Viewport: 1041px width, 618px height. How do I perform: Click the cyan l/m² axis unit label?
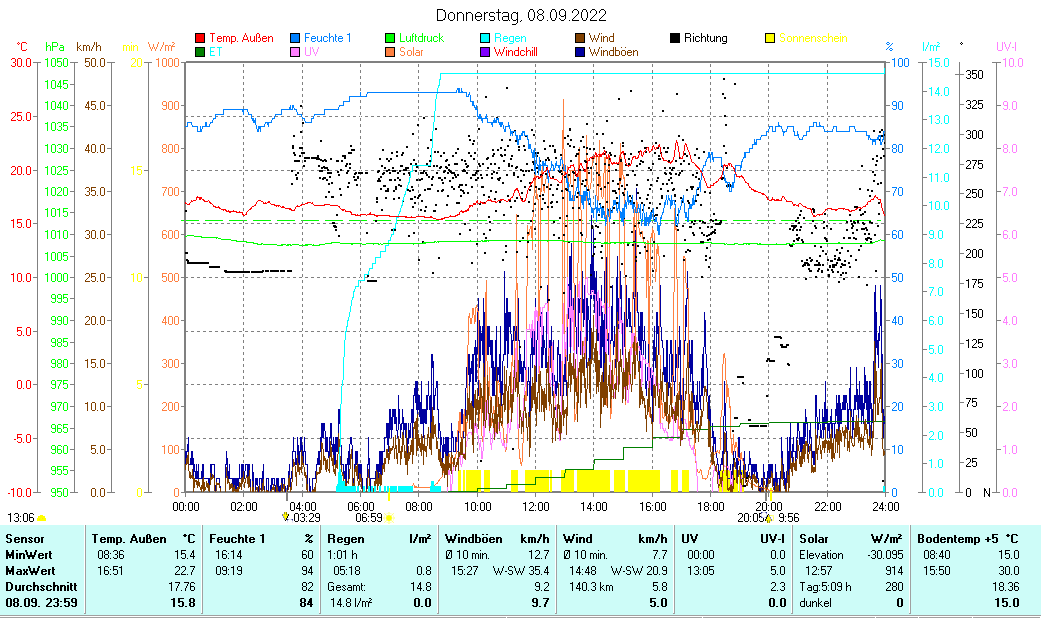931,47
